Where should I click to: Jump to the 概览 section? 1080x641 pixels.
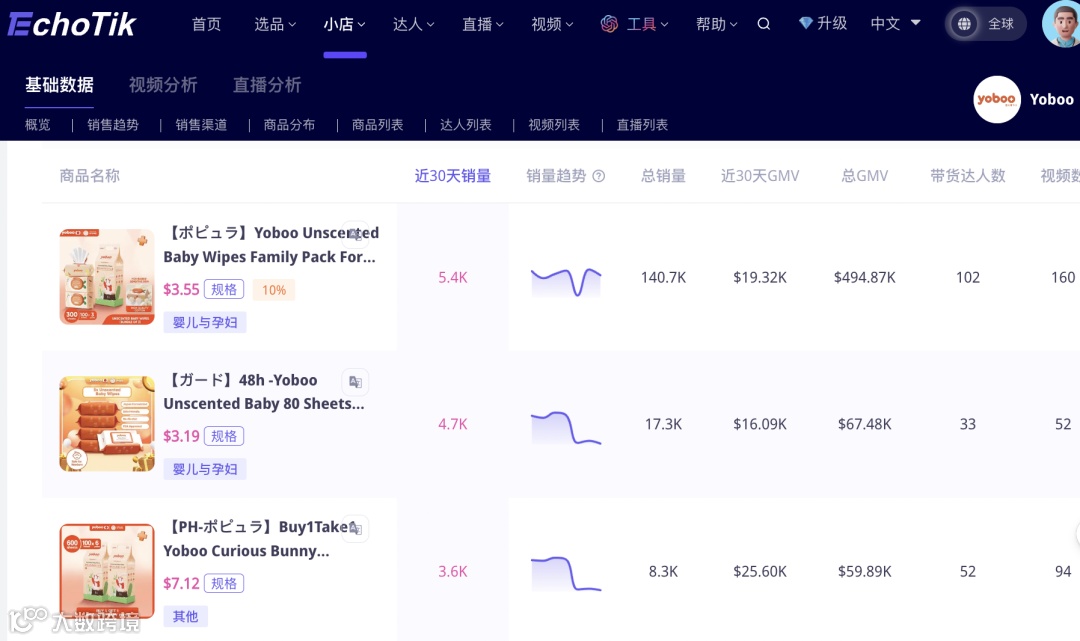[38, 125]
